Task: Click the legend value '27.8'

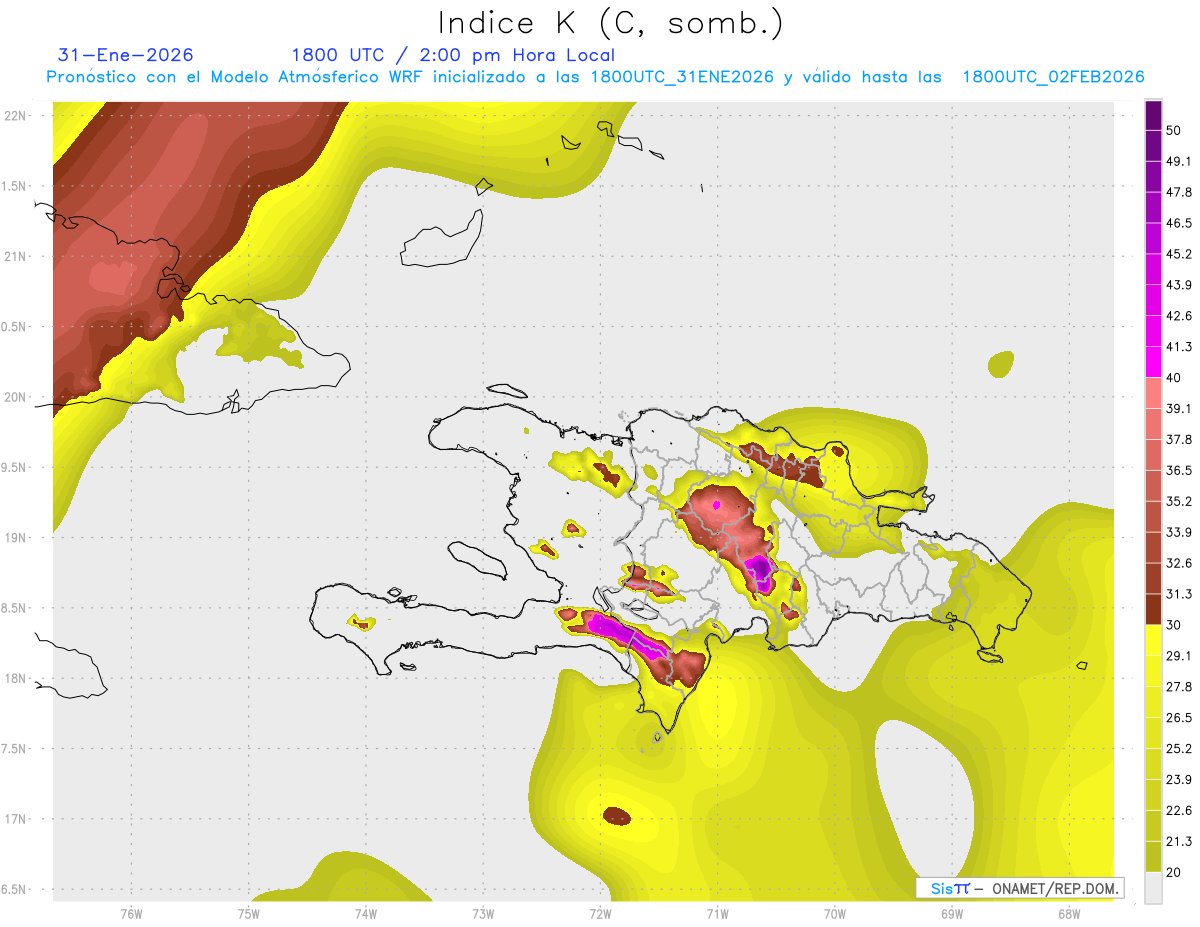Action: tap(1178, 687)
